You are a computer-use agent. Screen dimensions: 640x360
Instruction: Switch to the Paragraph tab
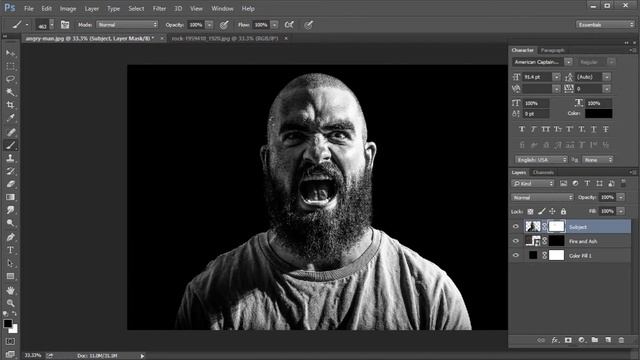tap(552, 50)
